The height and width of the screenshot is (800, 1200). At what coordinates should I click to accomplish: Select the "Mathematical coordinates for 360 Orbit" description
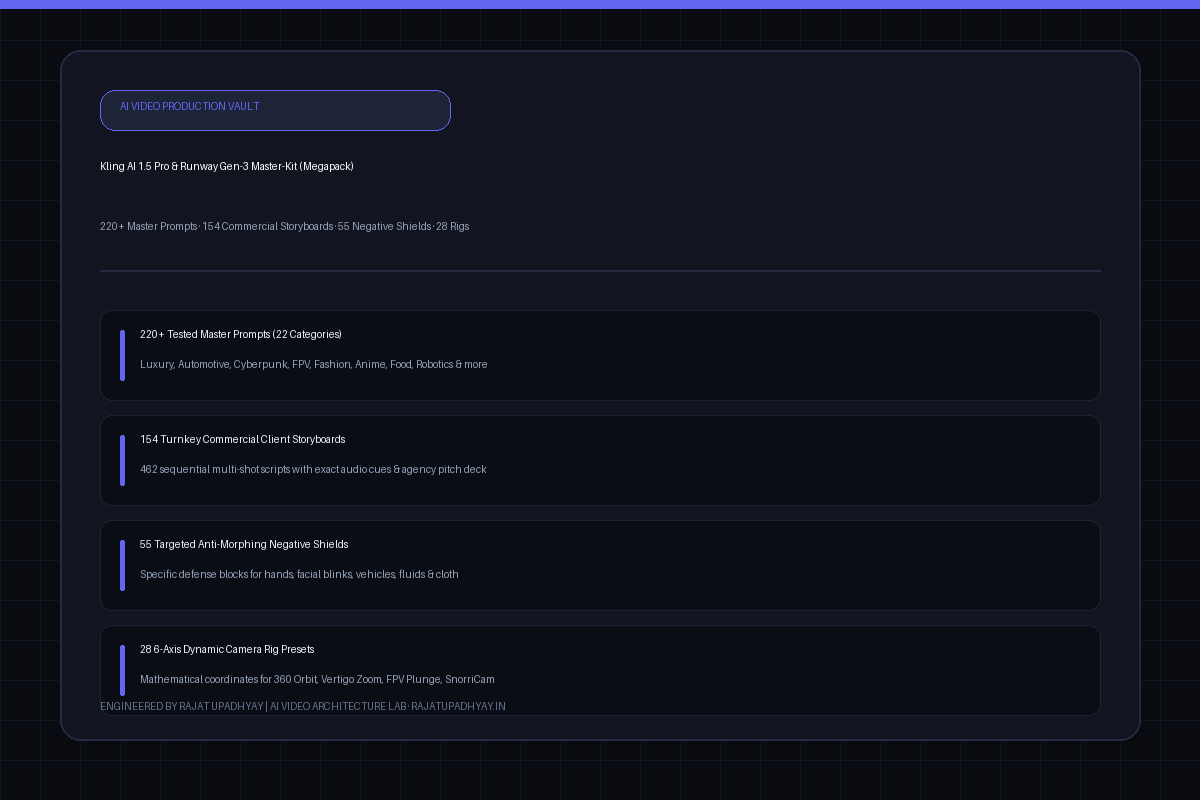[317, 679]
